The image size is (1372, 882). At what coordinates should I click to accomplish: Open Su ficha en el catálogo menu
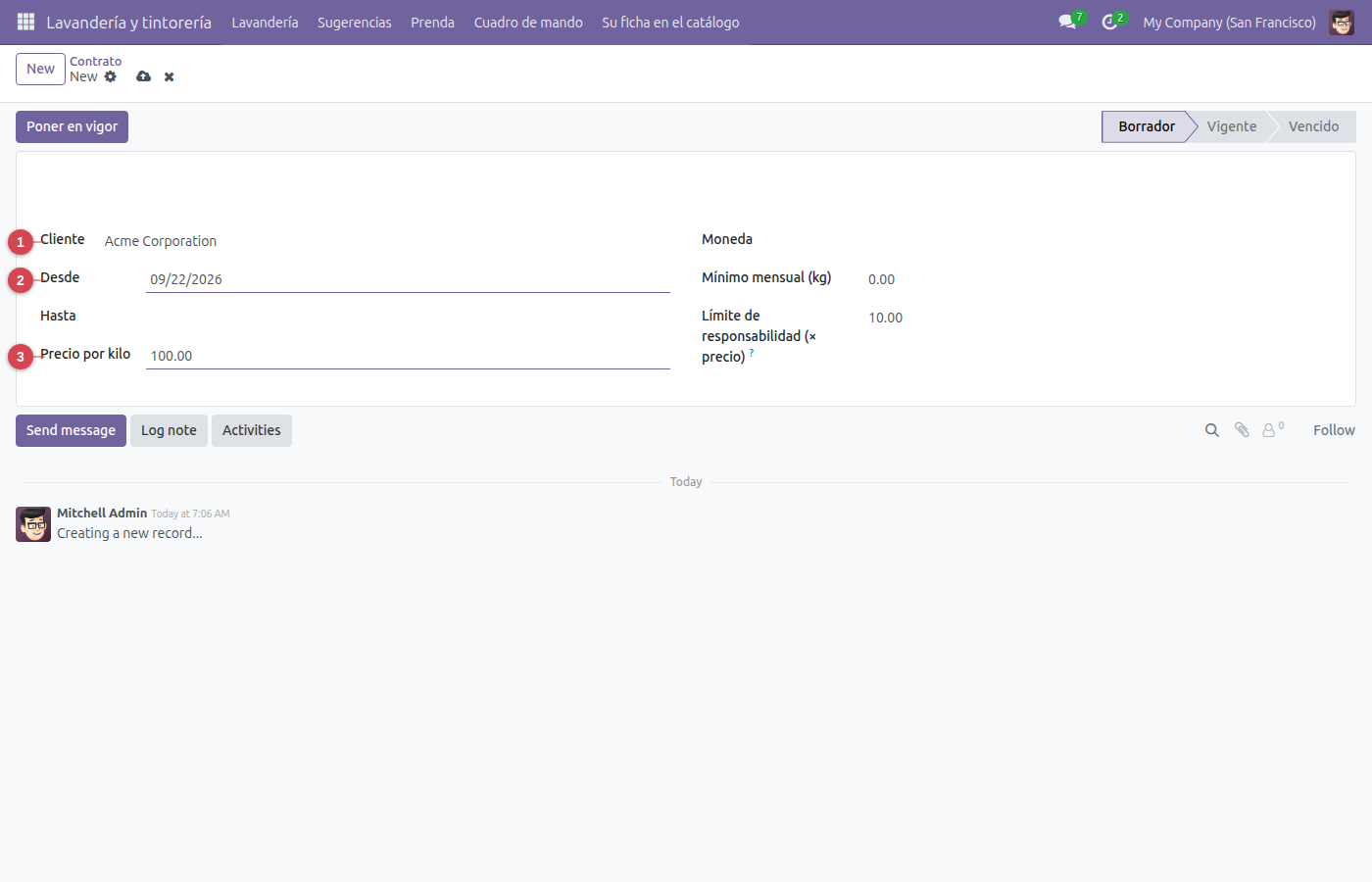click(670, 22)
